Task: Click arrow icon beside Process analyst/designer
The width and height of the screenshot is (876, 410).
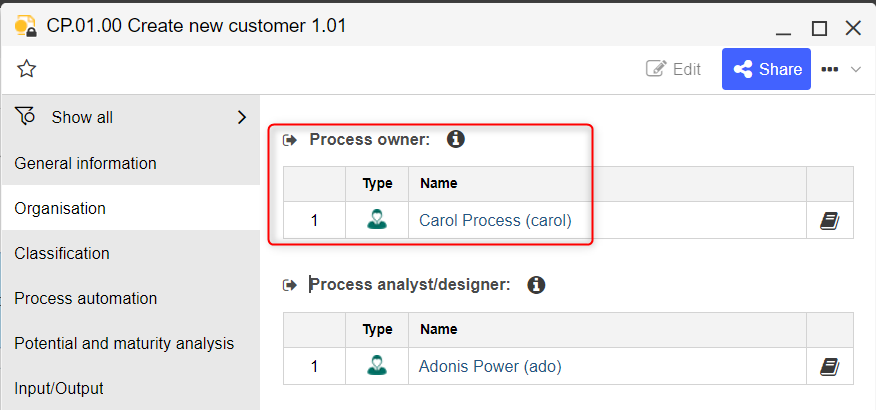Action: (x=290, y=285)
